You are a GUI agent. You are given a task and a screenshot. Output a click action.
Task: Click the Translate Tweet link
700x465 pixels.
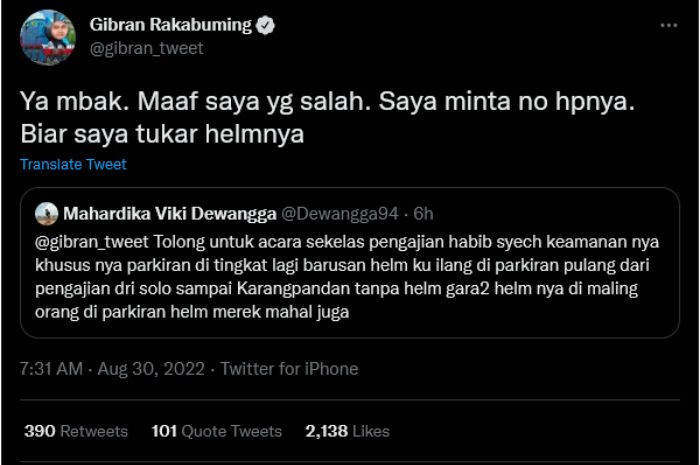click(73, 164)
